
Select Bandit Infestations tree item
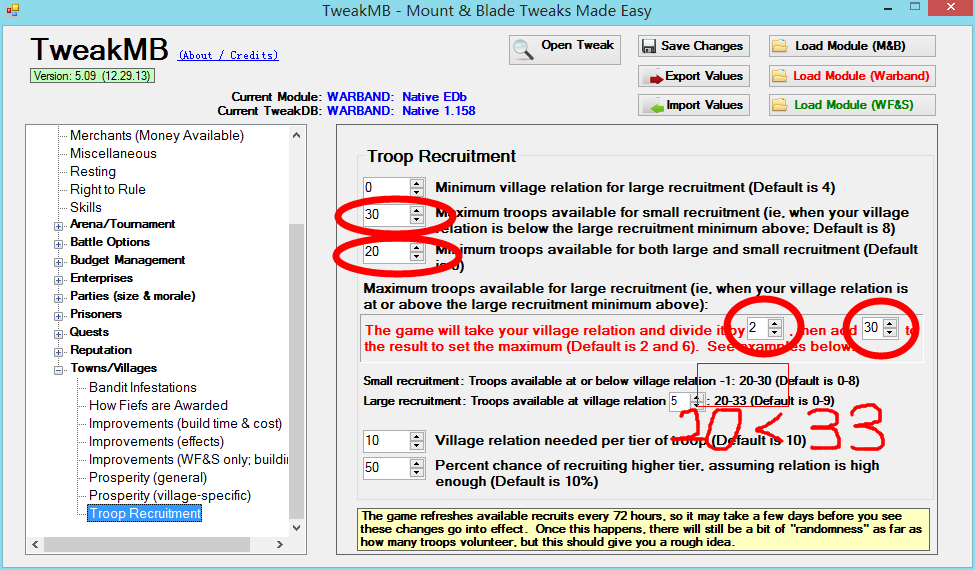(142, 387)
